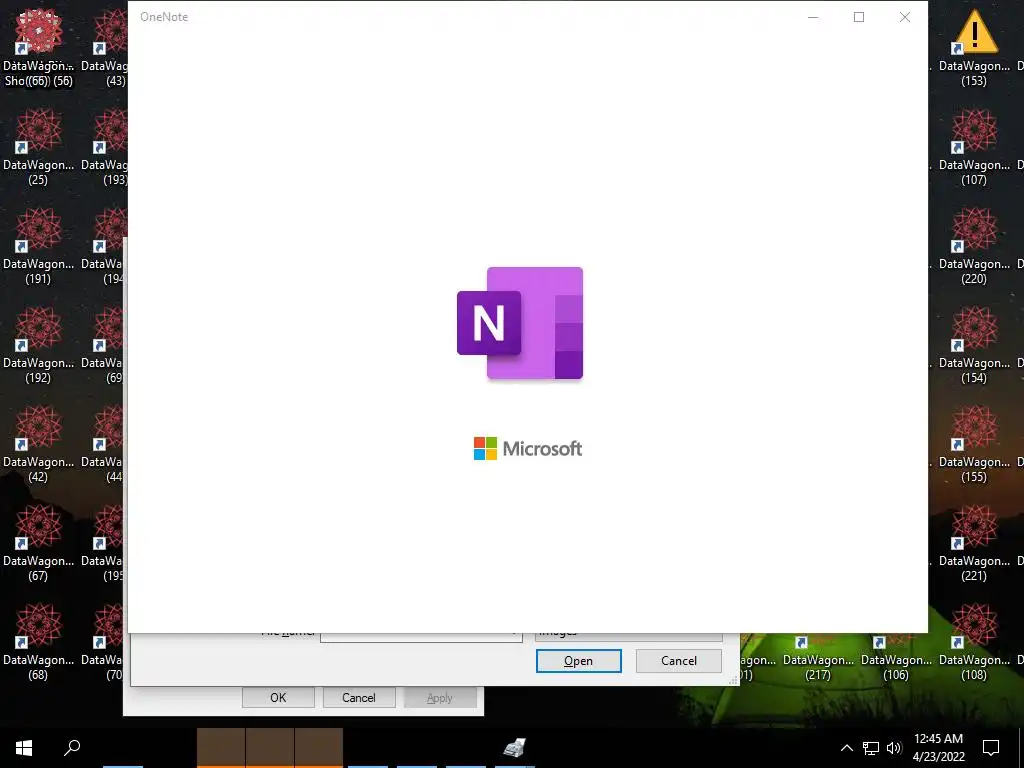This screenshot has height=768, width=1024.
Task: Select the DataWagon (68) desktop shortcut
Action: click(38, 642)
